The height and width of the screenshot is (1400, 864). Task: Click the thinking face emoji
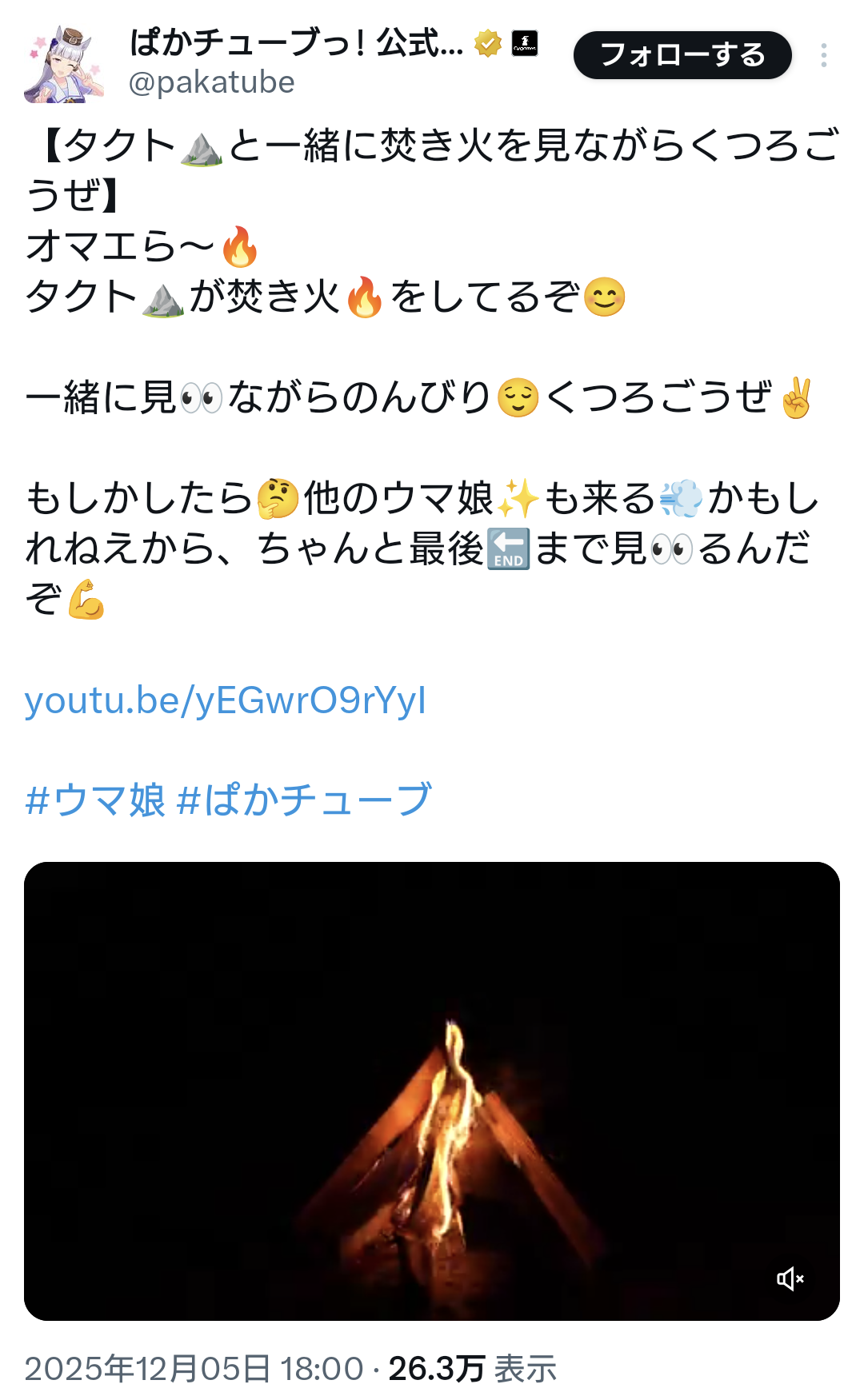(x=278, y=499)
